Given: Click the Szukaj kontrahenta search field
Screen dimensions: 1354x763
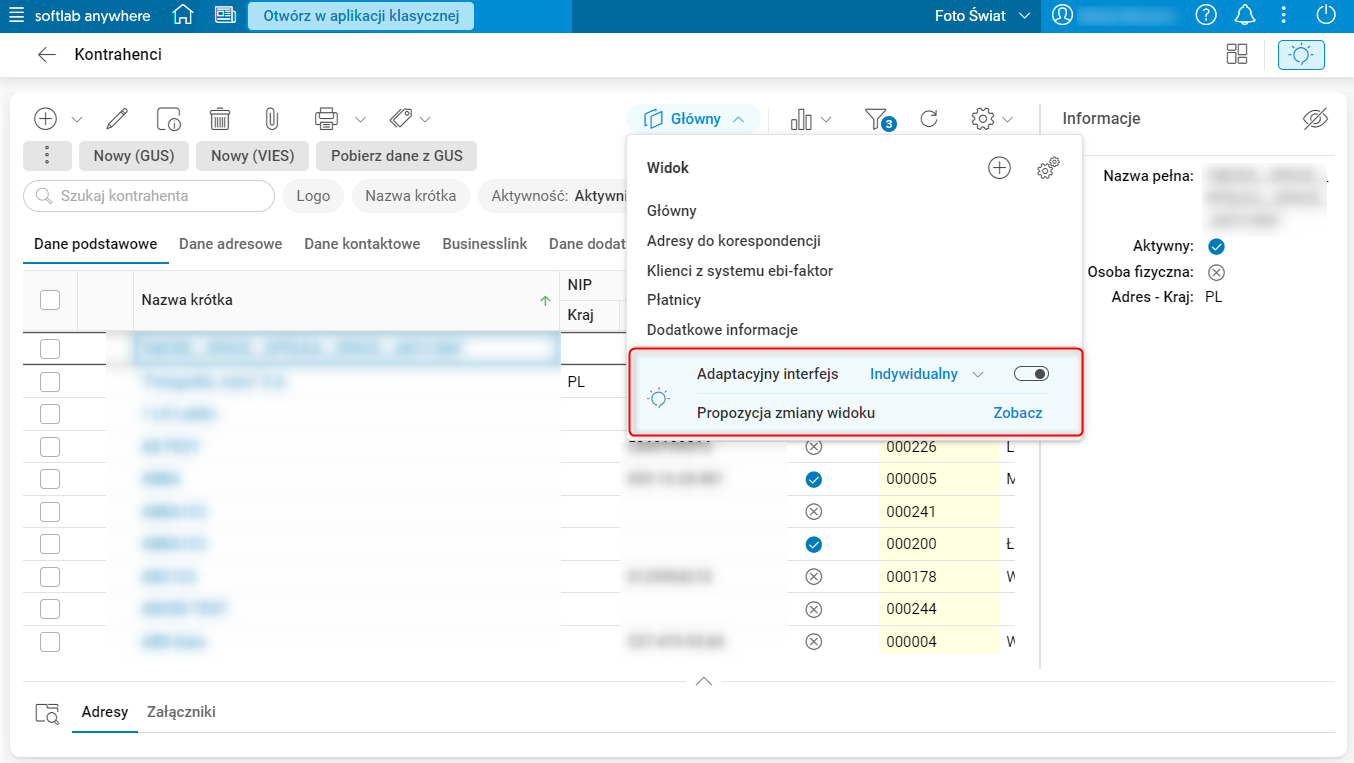Looking at the screenshot, I should tap(149, 196).
